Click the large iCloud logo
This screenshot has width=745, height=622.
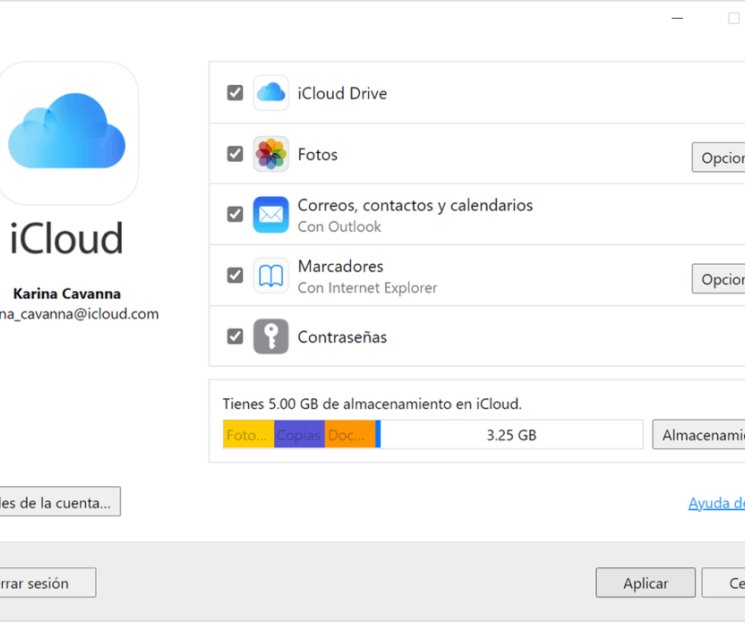click(x=67, y=133)
